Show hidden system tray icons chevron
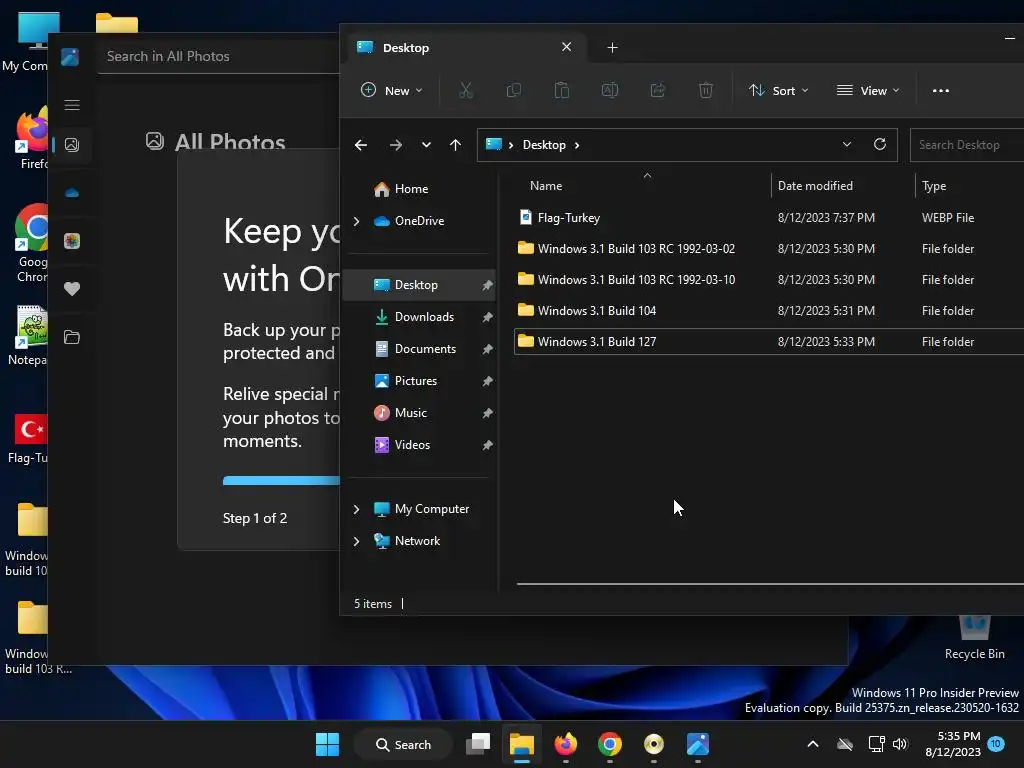This screenshot has width=1024, height=768. click(812, 744)
